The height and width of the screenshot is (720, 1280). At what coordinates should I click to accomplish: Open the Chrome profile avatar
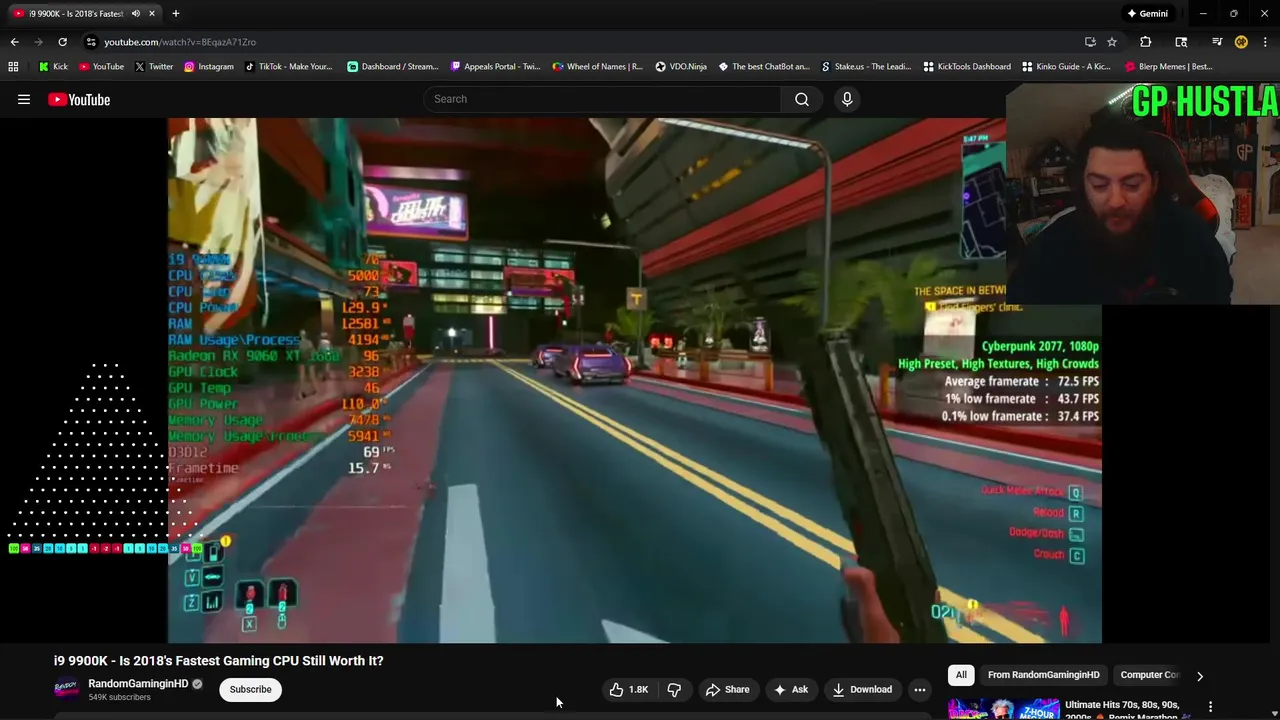pos(1241,42)
